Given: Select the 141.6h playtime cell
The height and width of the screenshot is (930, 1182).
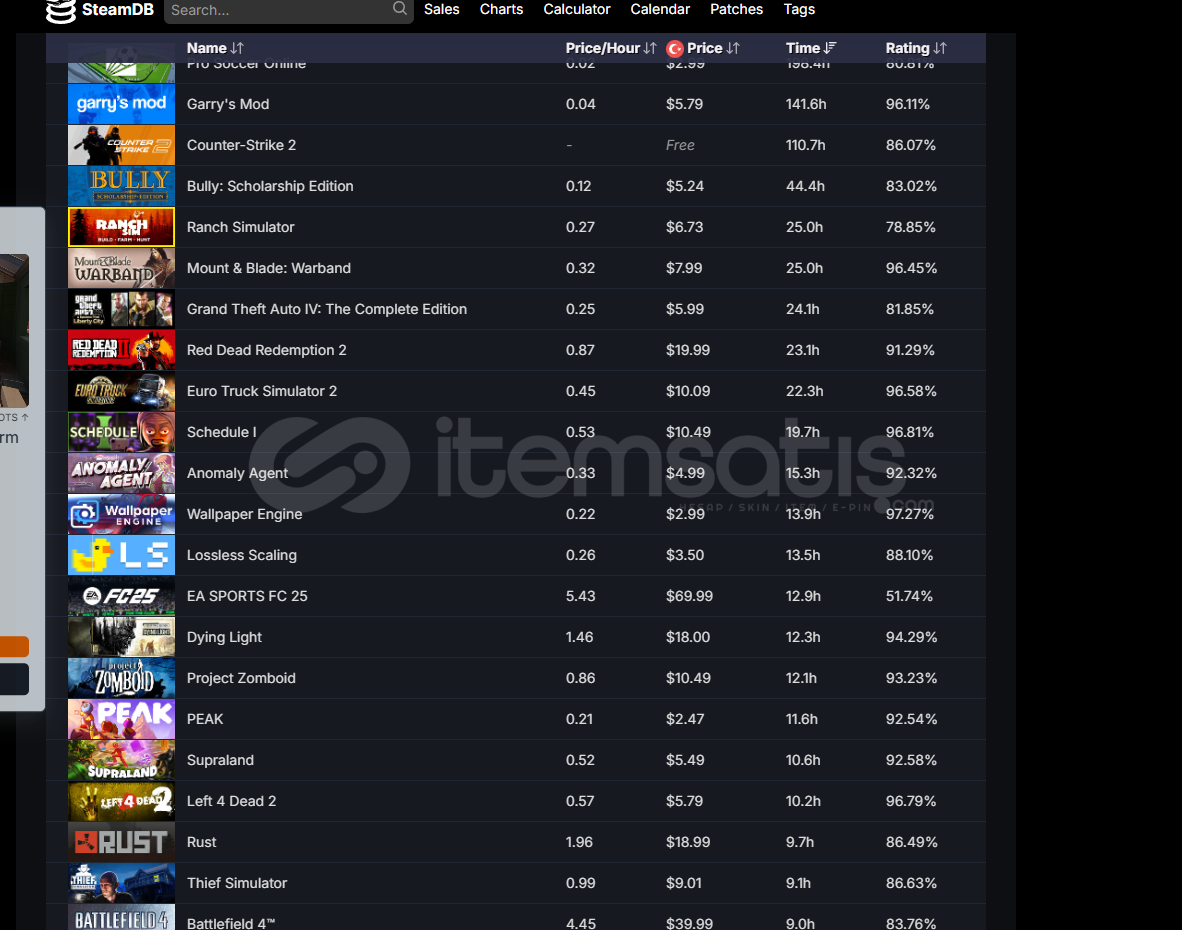Looking at the screenshot, I should click(x=806, y=104).
